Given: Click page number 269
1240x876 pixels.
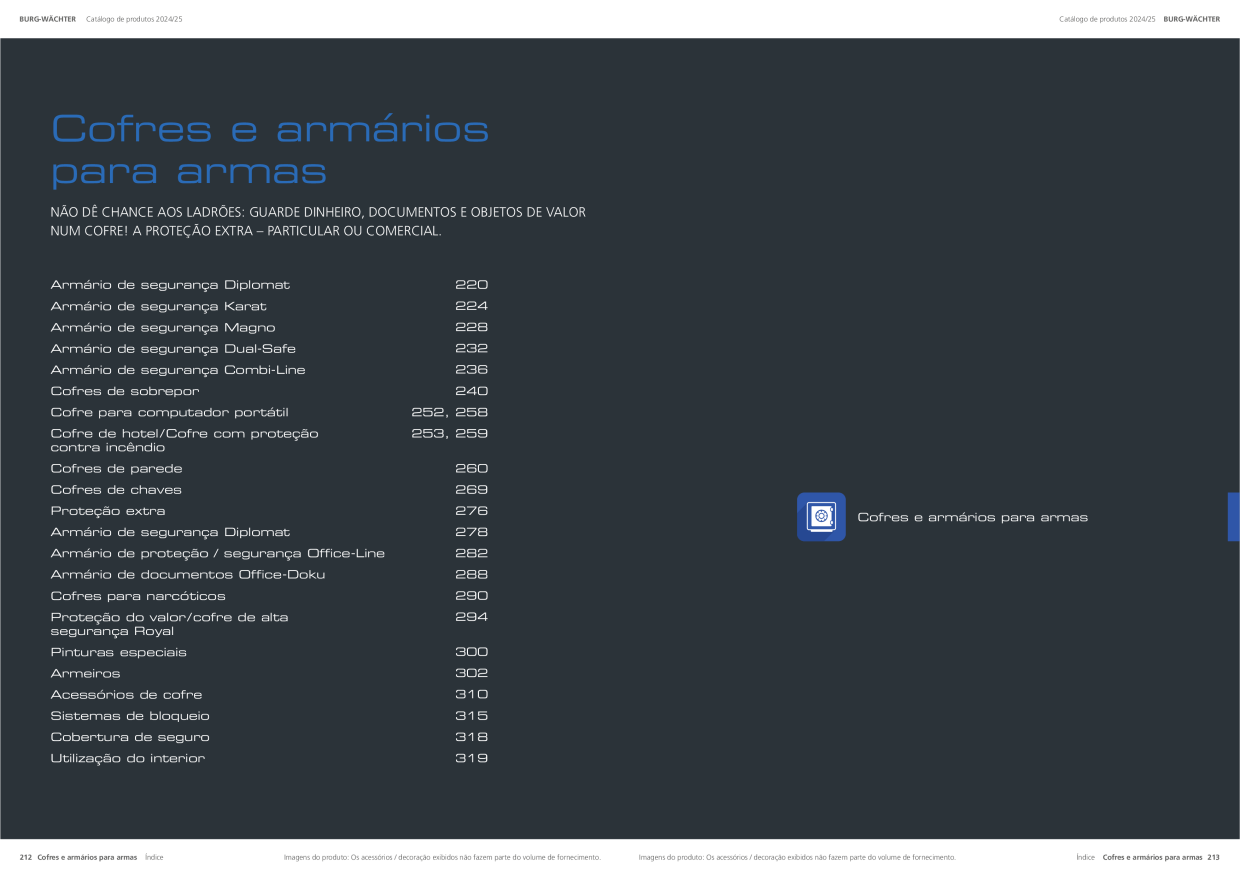Looking at the screenshot, I should 471,490.
